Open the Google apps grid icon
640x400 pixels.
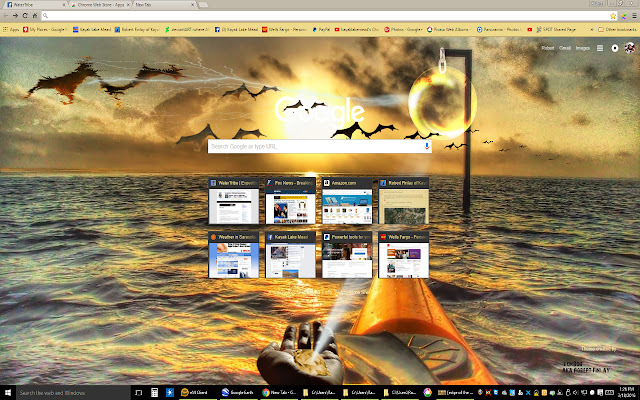(x=600, y=48)
